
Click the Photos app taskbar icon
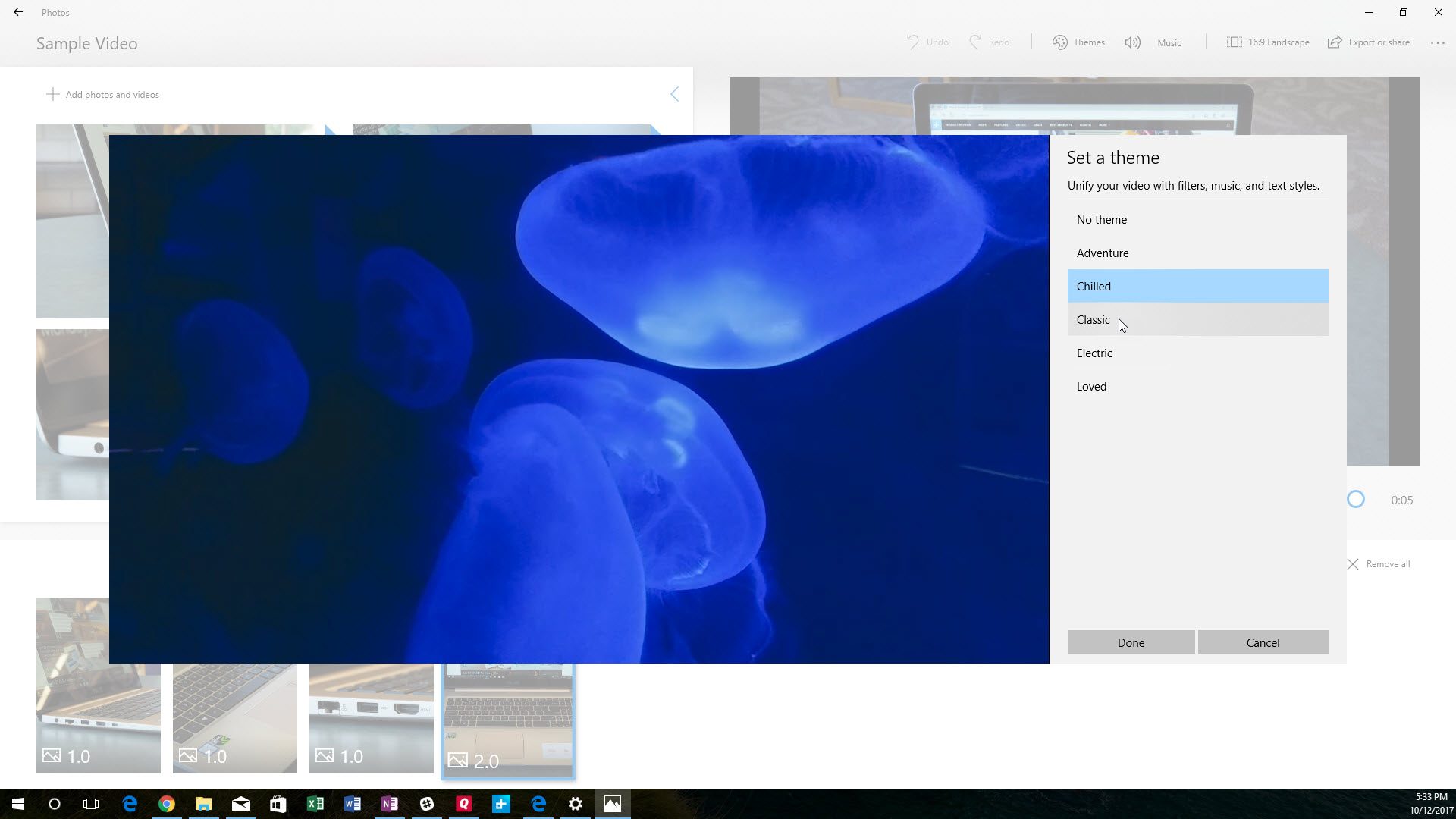tap(612, 804)
